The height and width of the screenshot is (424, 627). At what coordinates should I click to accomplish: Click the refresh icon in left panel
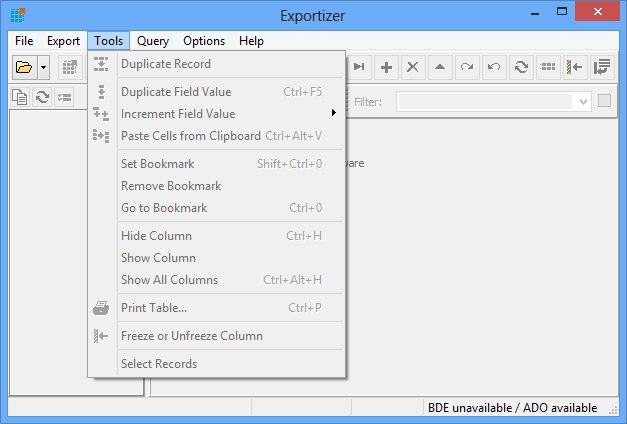coord(42,97)
